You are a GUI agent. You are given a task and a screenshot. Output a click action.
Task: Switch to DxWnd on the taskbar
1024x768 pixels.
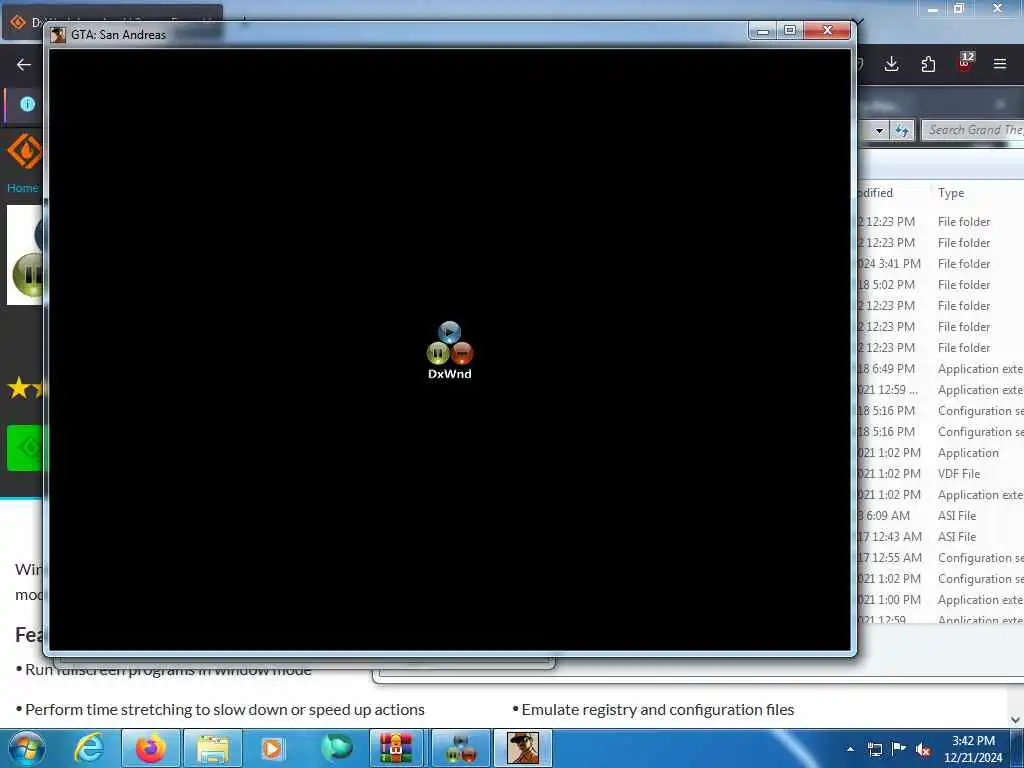tap(461, 748)
